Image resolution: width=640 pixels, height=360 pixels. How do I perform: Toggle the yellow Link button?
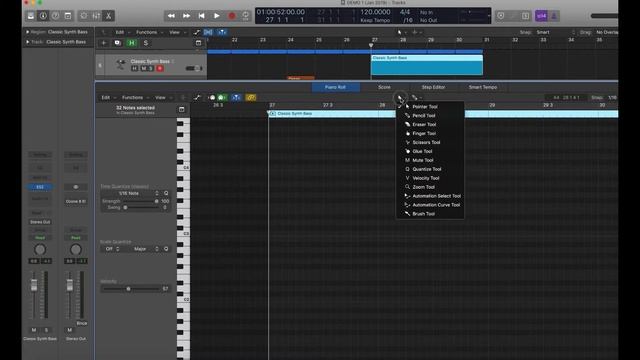click(x=251, y=98)
